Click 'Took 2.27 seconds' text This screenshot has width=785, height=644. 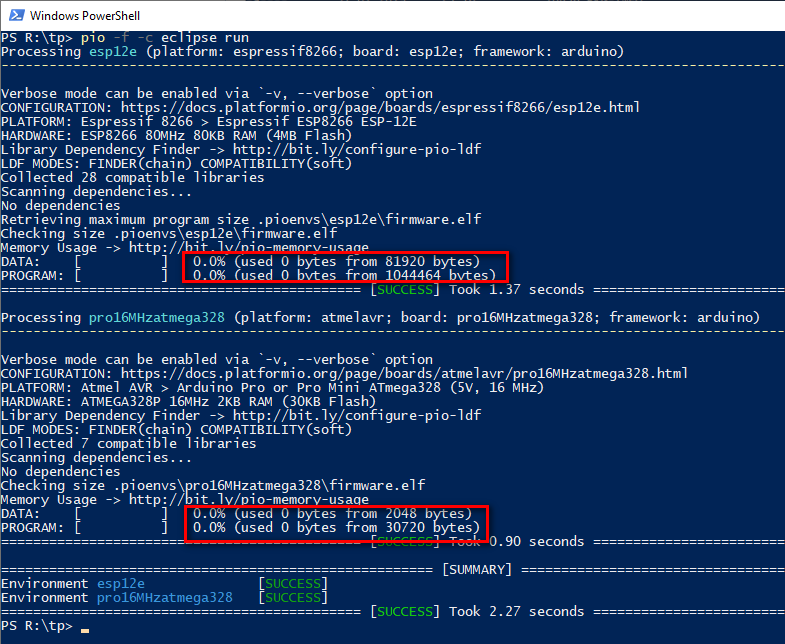(x=517, y=612)
